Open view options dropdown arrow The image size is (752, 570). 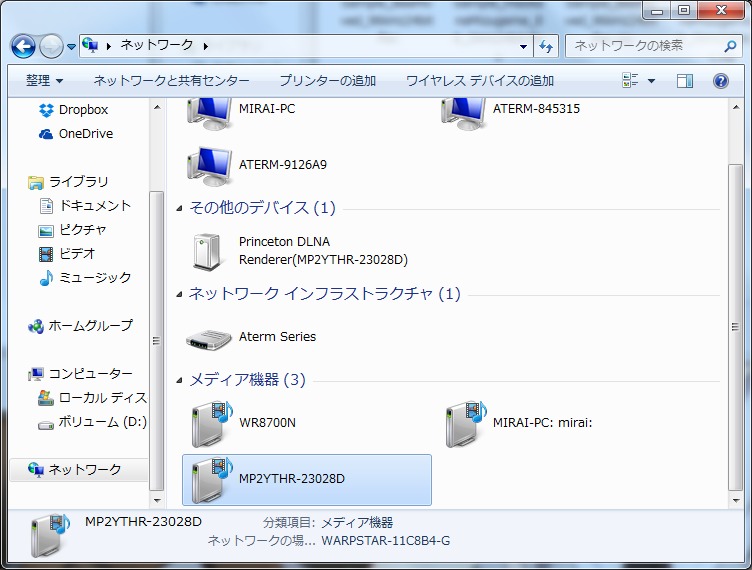click(x=651, y=81)
